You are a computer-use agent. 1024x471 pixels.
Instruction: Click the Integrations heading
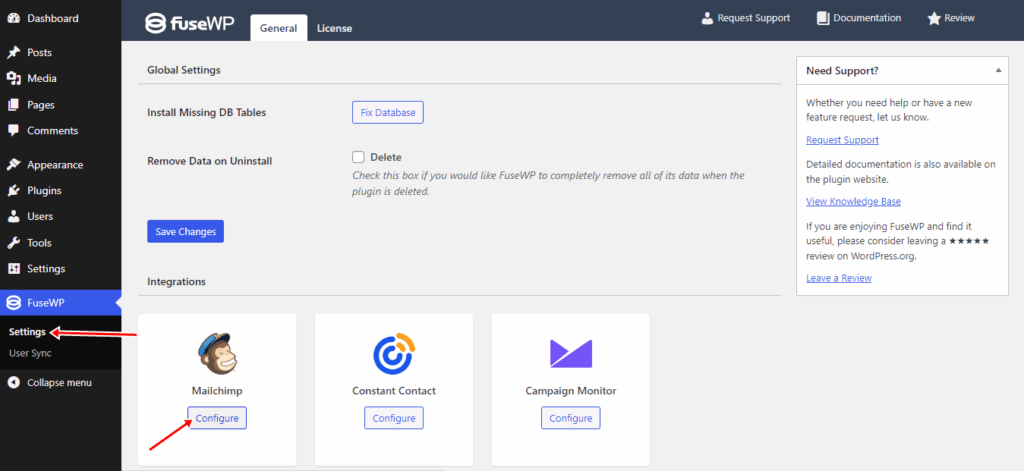coord(176,282)
